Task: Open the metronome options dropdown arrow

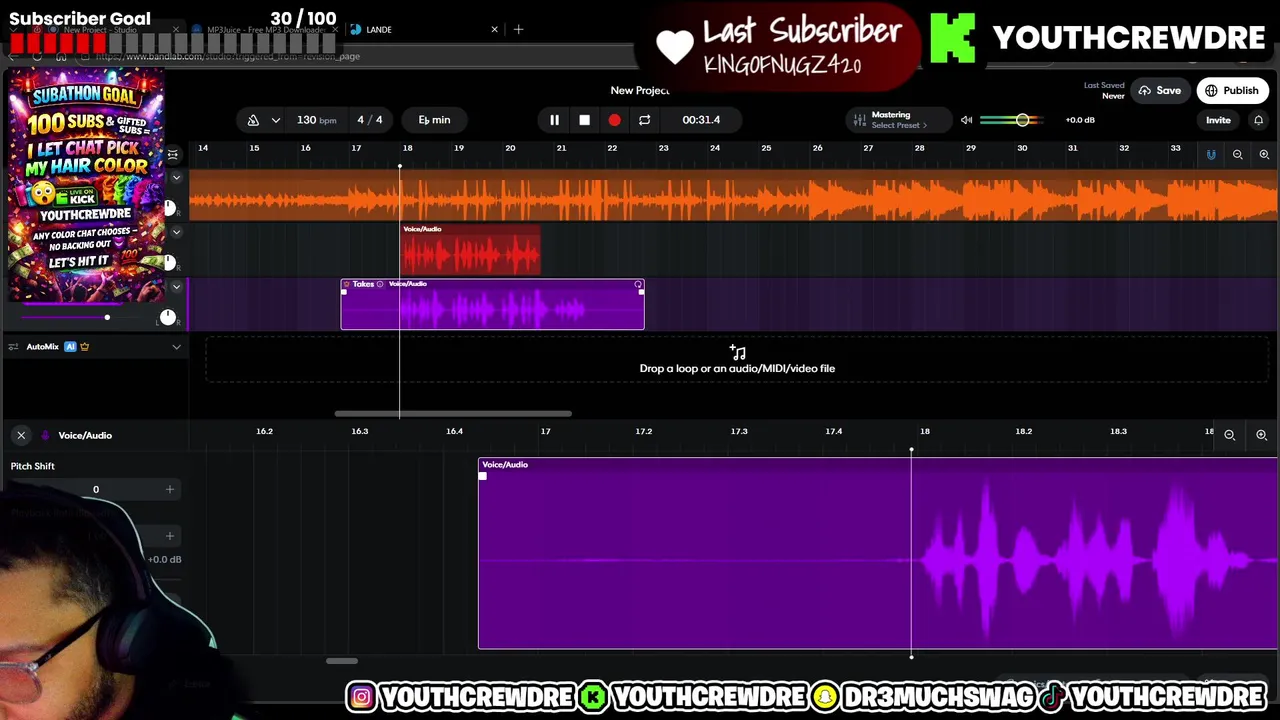Action: [x=275, y=120]
